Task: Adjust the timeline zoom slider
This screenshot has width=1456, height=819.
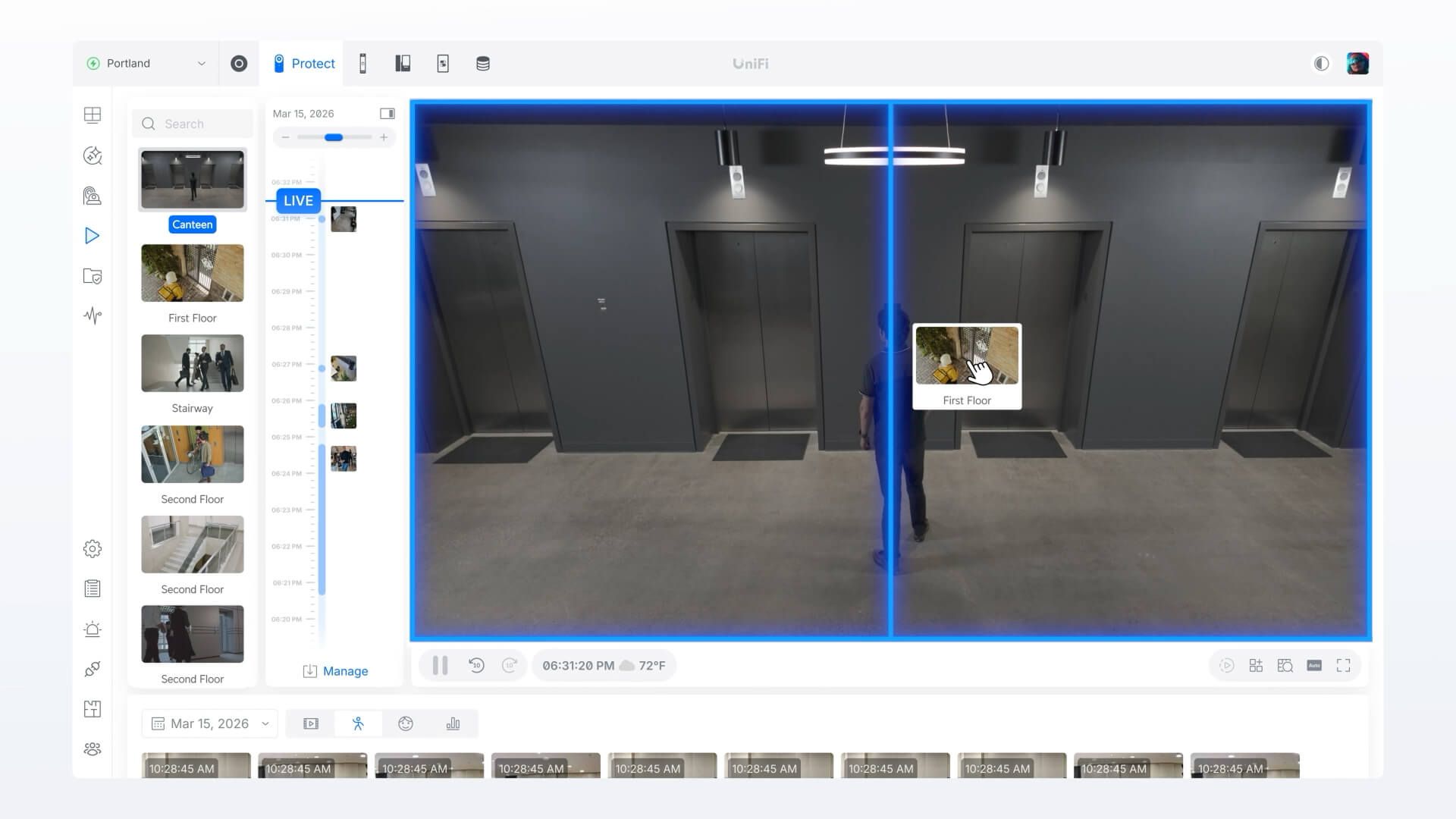Action: point(334,137)
